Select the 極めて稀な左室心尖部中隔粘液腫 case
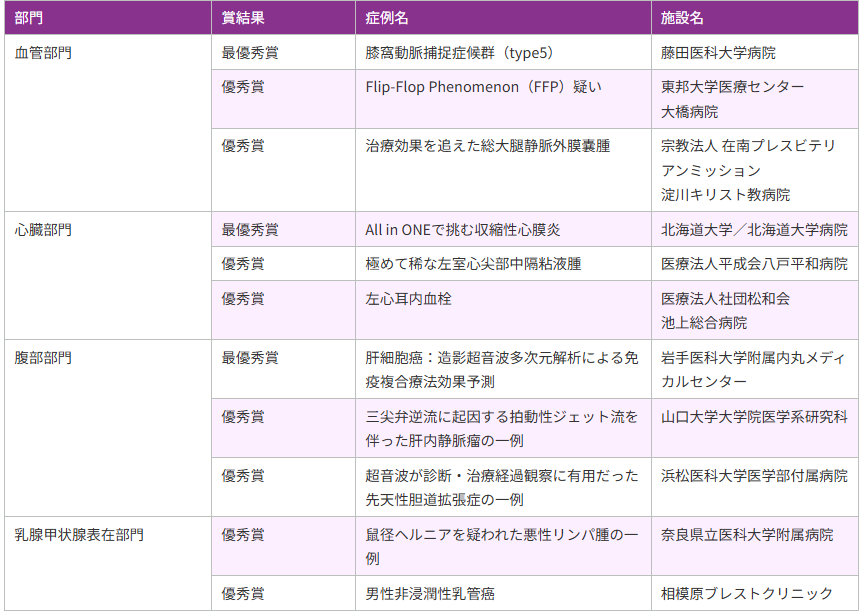This screenshot has height=615, width=862. click(x=473, y=264)
